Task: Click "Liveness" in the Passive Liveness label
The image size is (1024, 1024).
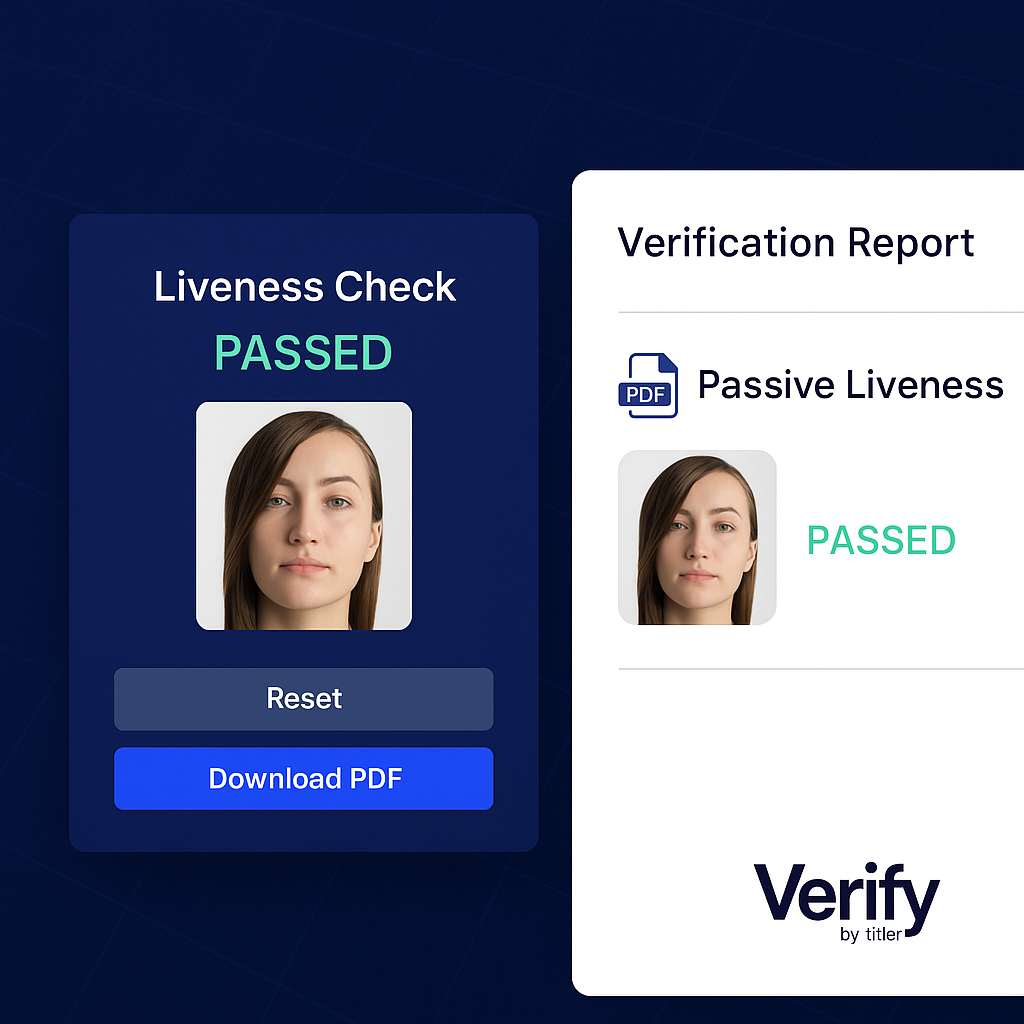Action: click(925, 384)
